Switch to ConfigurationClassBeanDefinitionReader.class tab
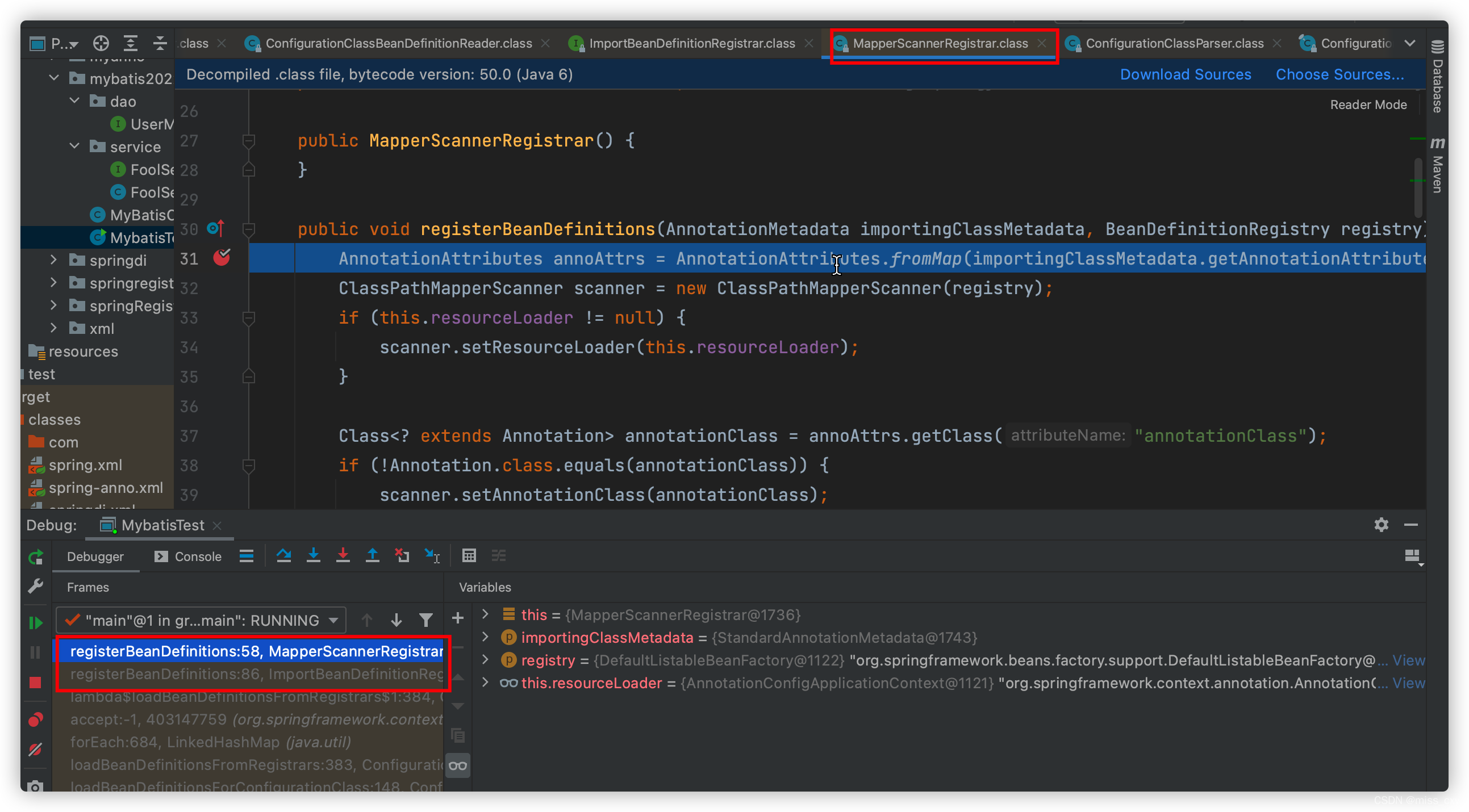1469x812 pixels. pyautogui.click(x=398, y=43)
